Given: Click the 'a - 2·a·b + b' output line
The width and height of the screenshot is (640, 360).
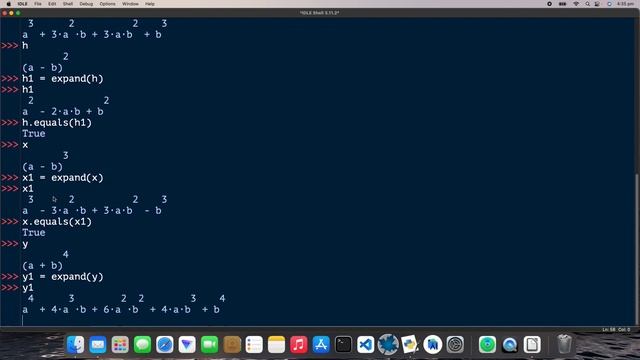Looking at the screenshot, I should (x=63, y=111).
